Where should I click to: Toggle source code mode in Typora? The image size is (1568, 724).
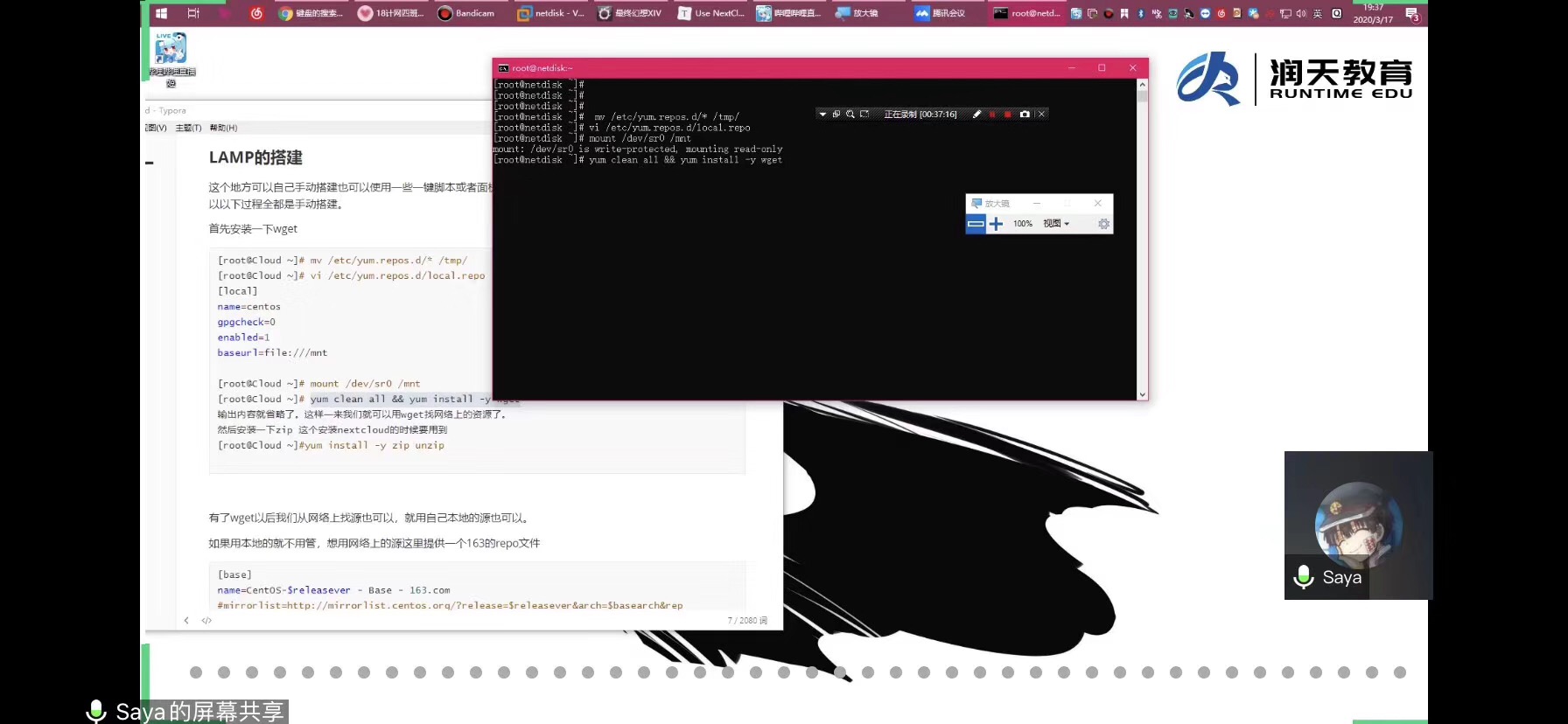coord(206,621)
